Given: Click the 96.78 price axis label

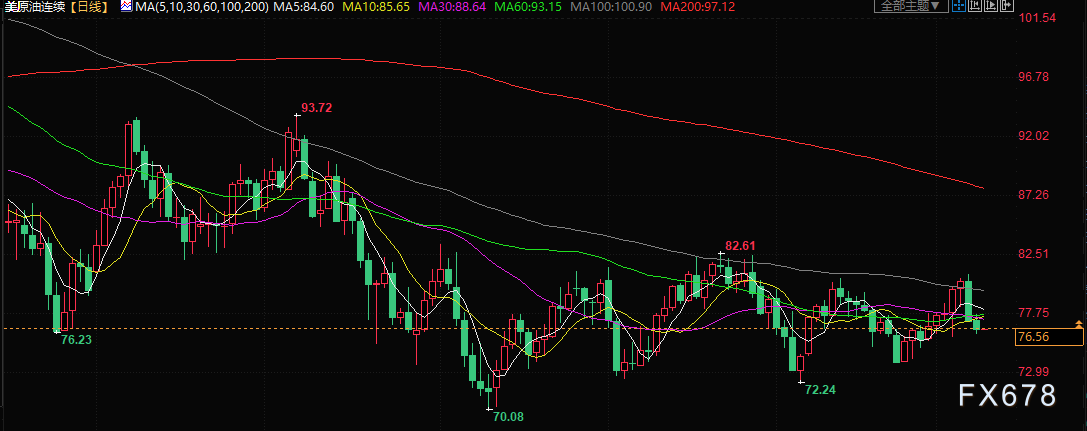Looking at the screenshot, I should [1035, 76].
